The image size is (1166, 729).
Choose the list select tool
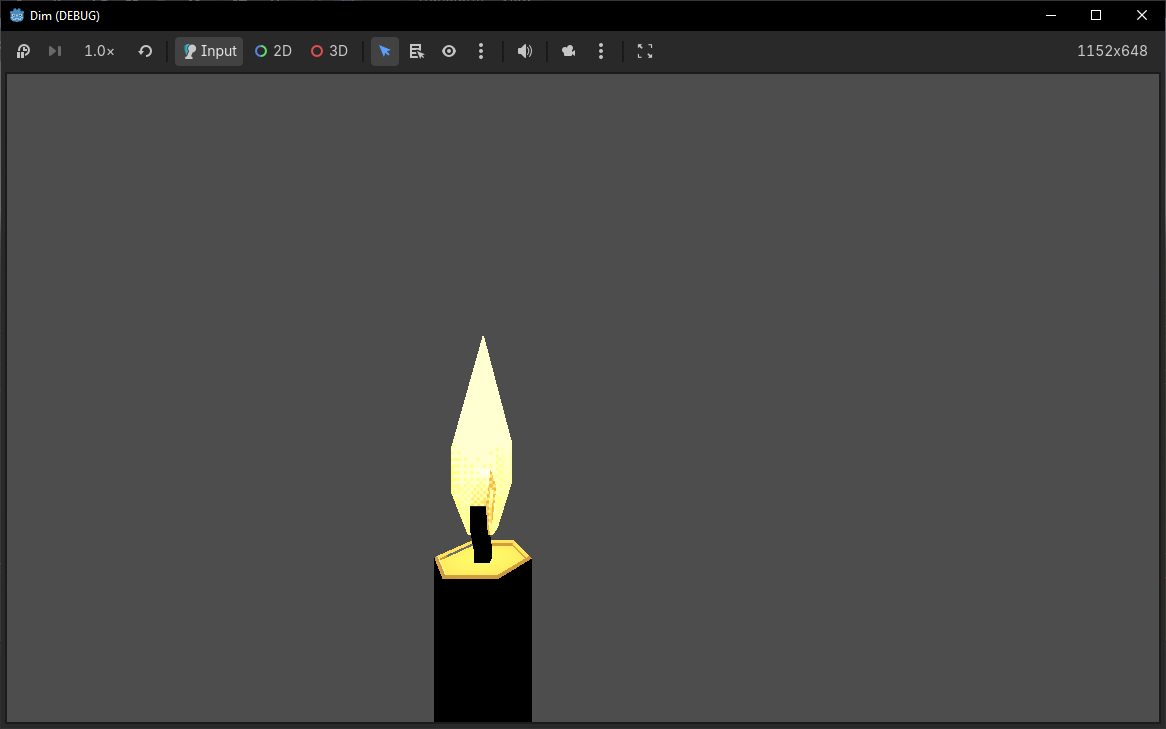[417, 51]
